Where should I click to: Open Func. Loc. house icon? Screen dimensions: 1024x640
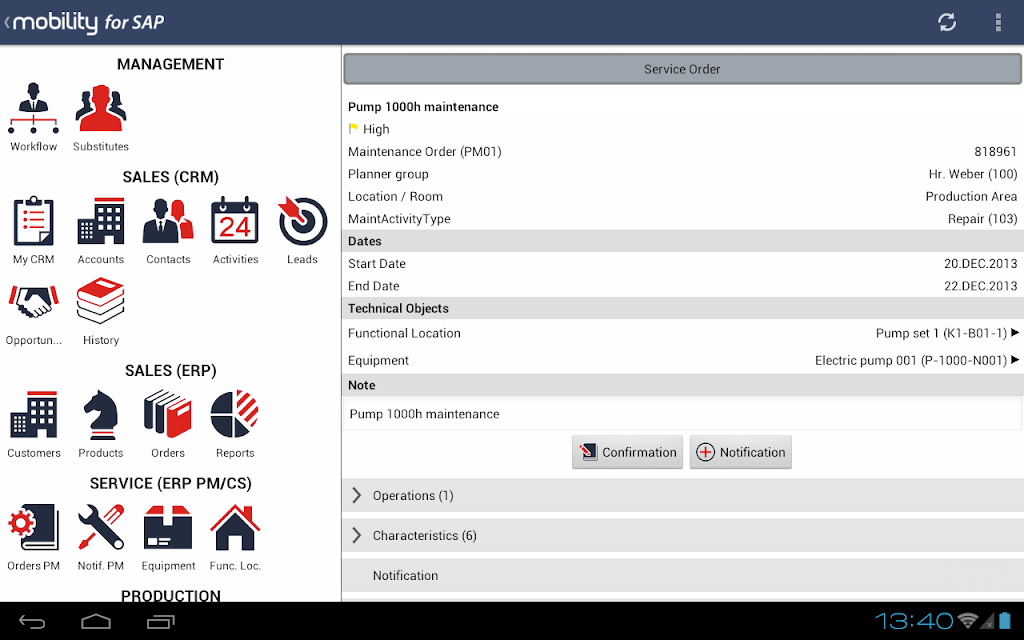click(x=235, y=528)
